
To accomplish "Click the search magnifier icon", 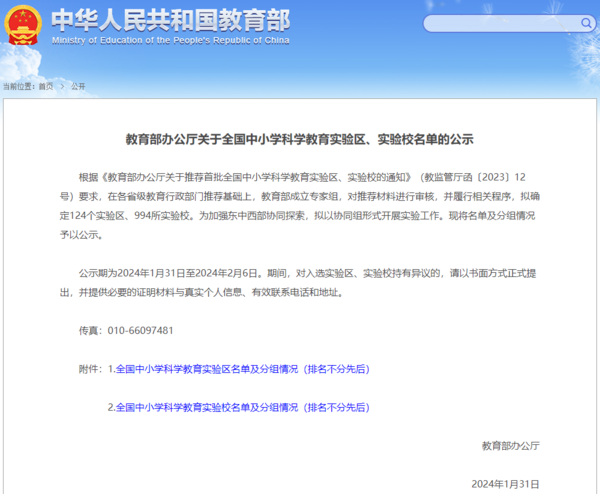I will (x=586, y=23).
